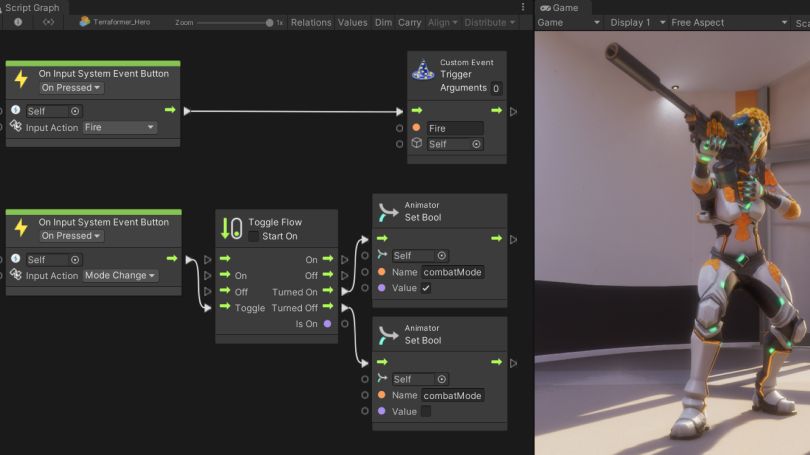Image resolution: width=810 pixels, height=455 pixels.
Task: Click the object picker beside Fire node's Self field
Action: [x=75, y=111]
